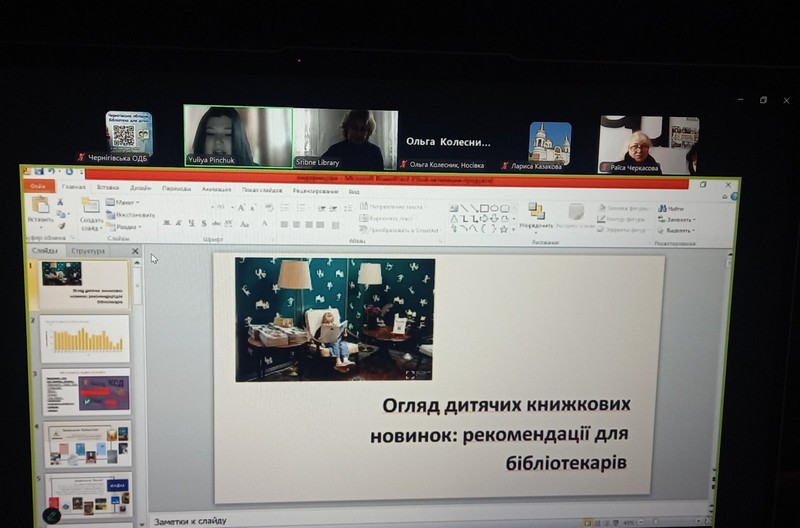800x528 pixels.
Task: Click the Paste (Вставить) clipboard icon
Action: (x=41, y=206)
